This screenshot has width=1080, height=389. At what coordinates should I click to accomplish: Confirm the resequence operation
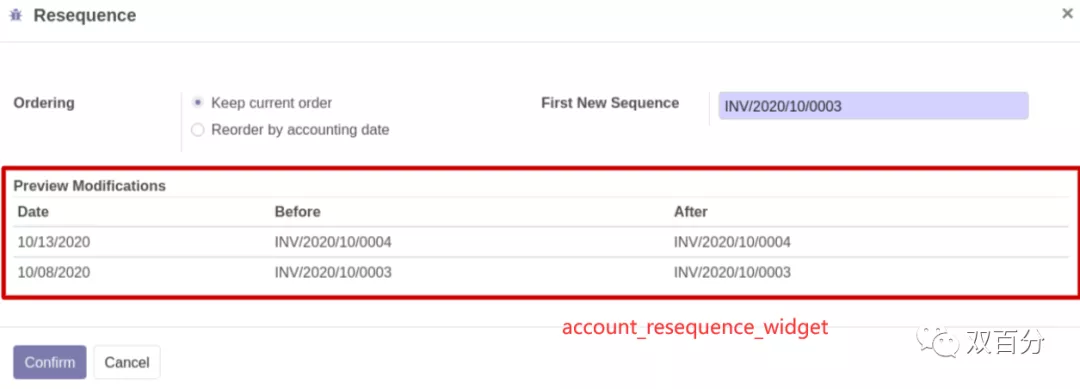tap(50, 362)
